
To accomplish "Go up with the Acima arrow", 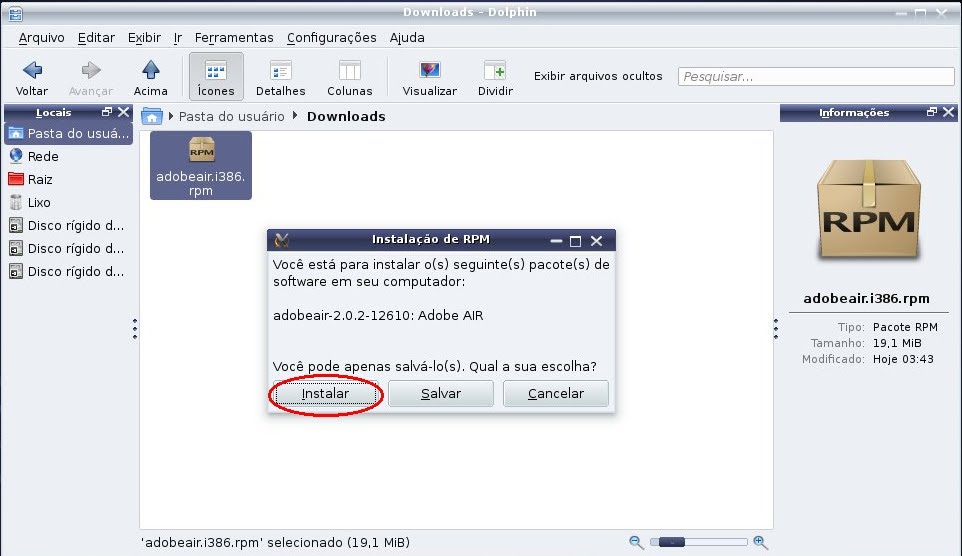I will click(x=151, y=77).
